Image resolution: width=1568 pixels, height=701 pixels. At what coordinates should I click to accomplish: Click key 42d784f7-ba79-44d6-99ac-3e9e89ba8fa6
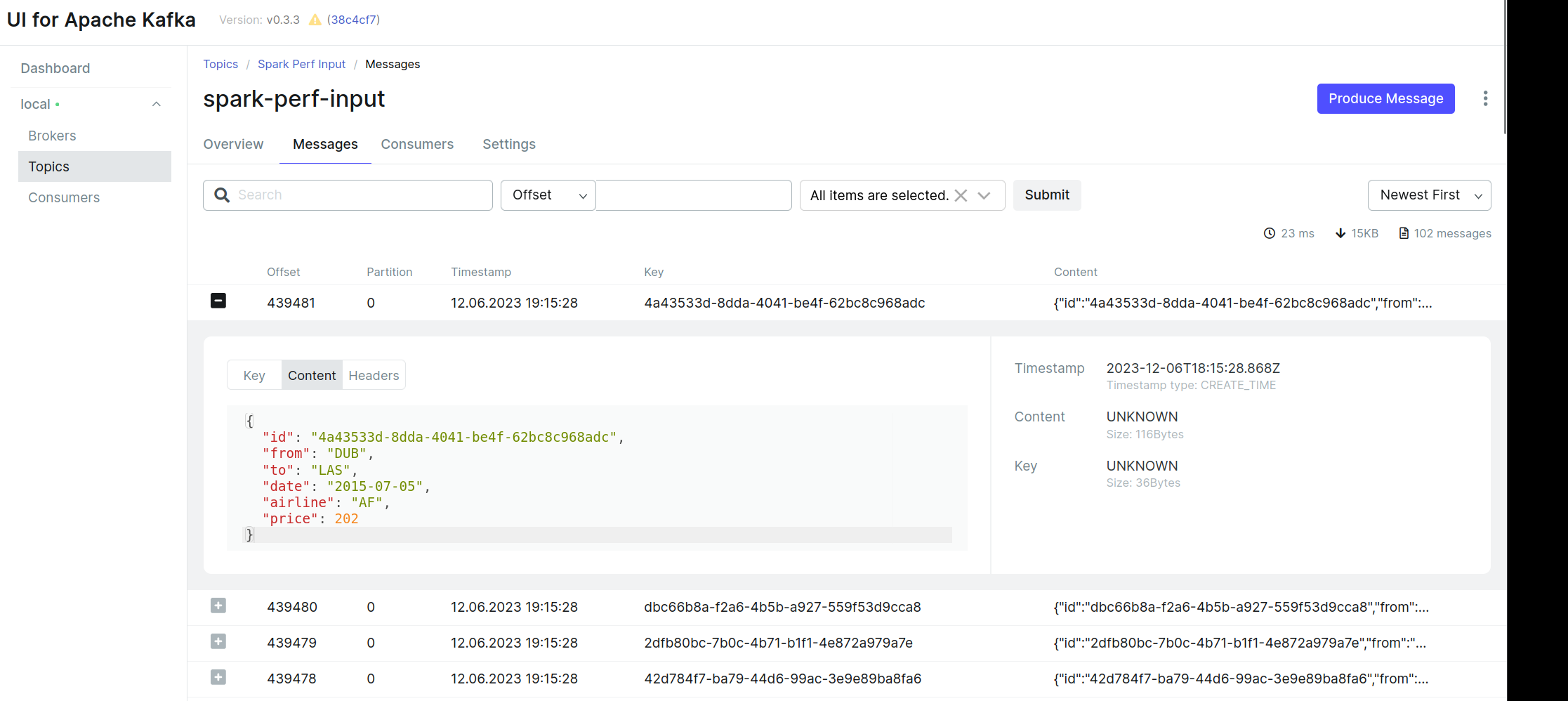point(782,679)
